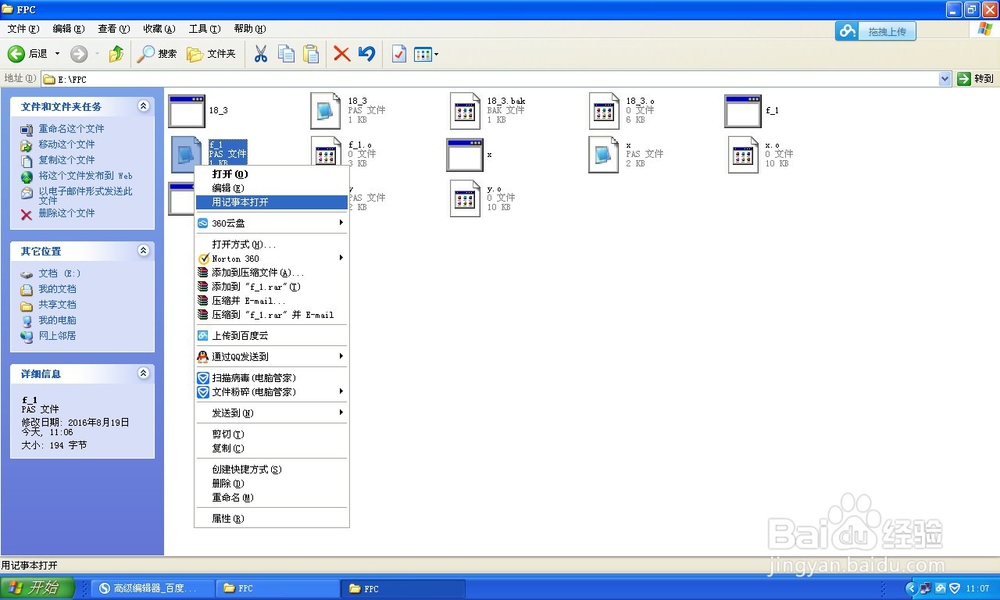Expand the 360 cloud drive submenu
This screenshot has height=600, width=1000.
click(272, 223)
